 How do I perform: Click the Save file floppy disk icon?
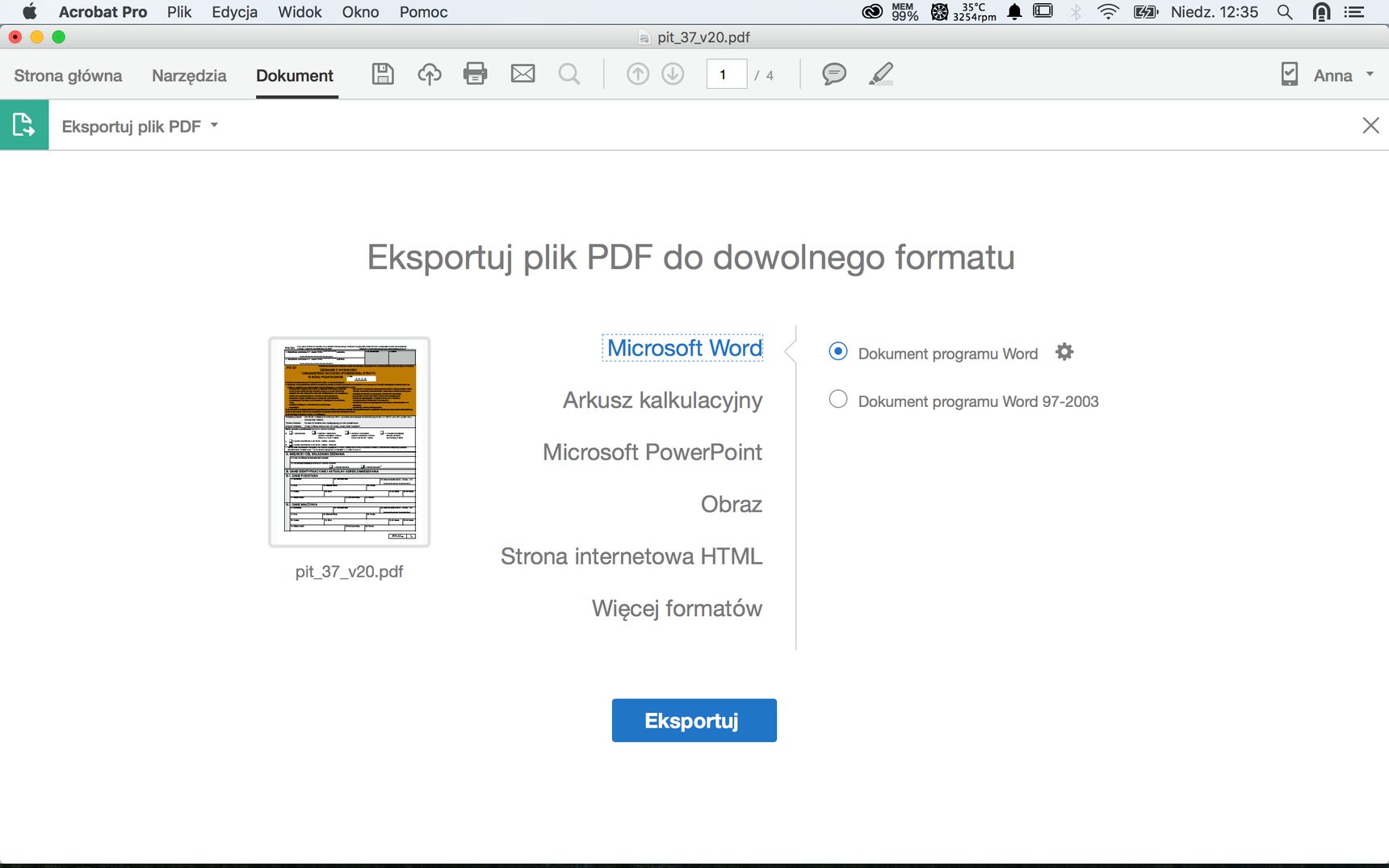(383, 74)
